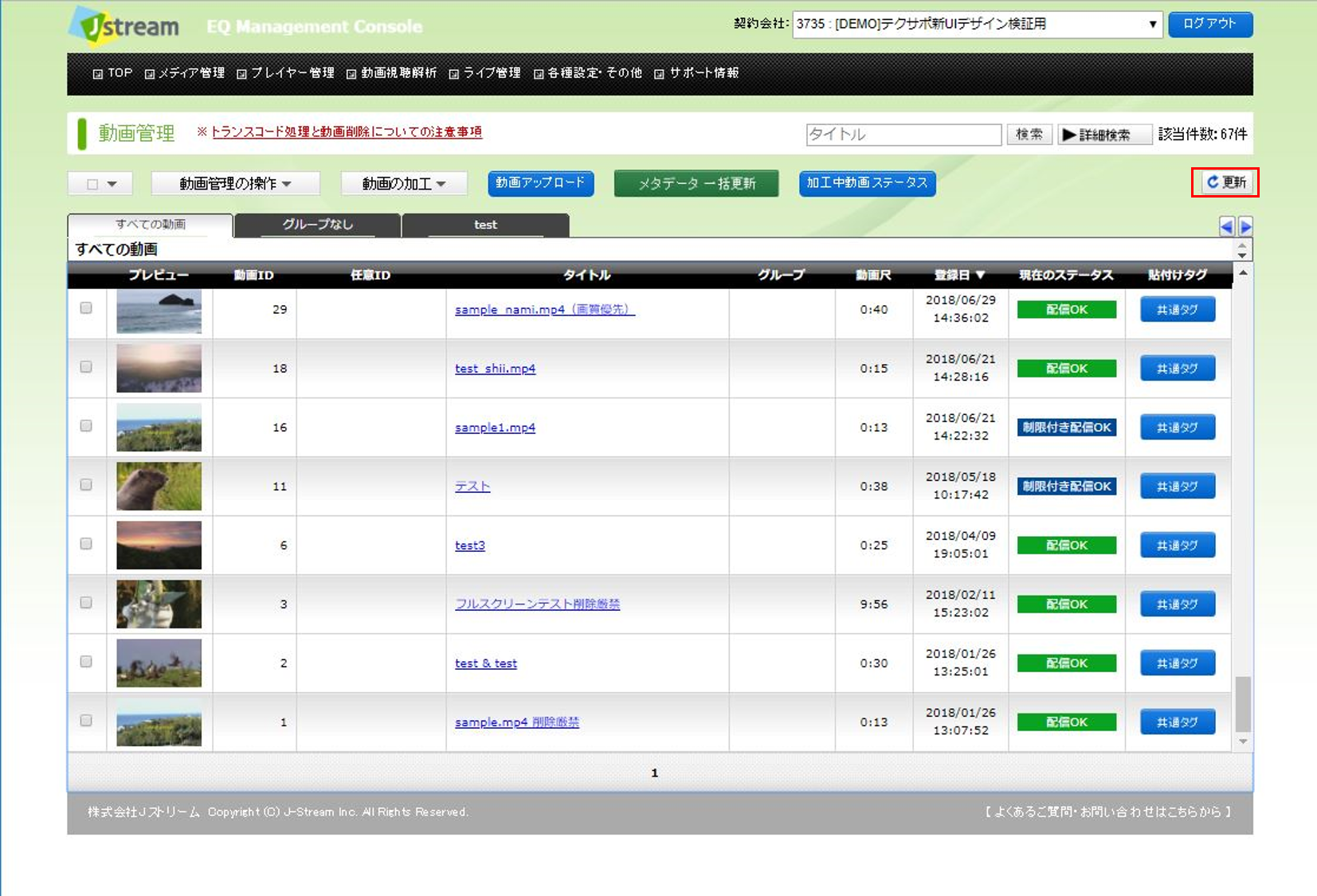The width and height of the screenshot is (1317, 896).
Task: Select checkbox for sample.mp4 削除厳禁 row
Action: (86, 721)
